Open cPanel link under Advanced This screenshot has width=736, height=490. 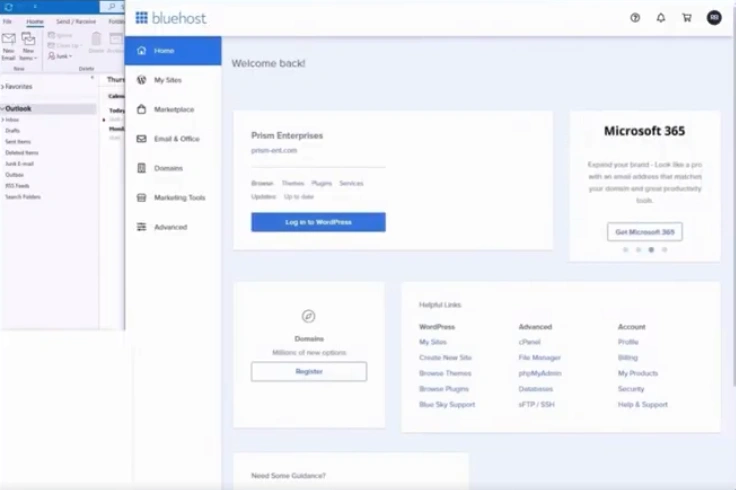[529, 342]
